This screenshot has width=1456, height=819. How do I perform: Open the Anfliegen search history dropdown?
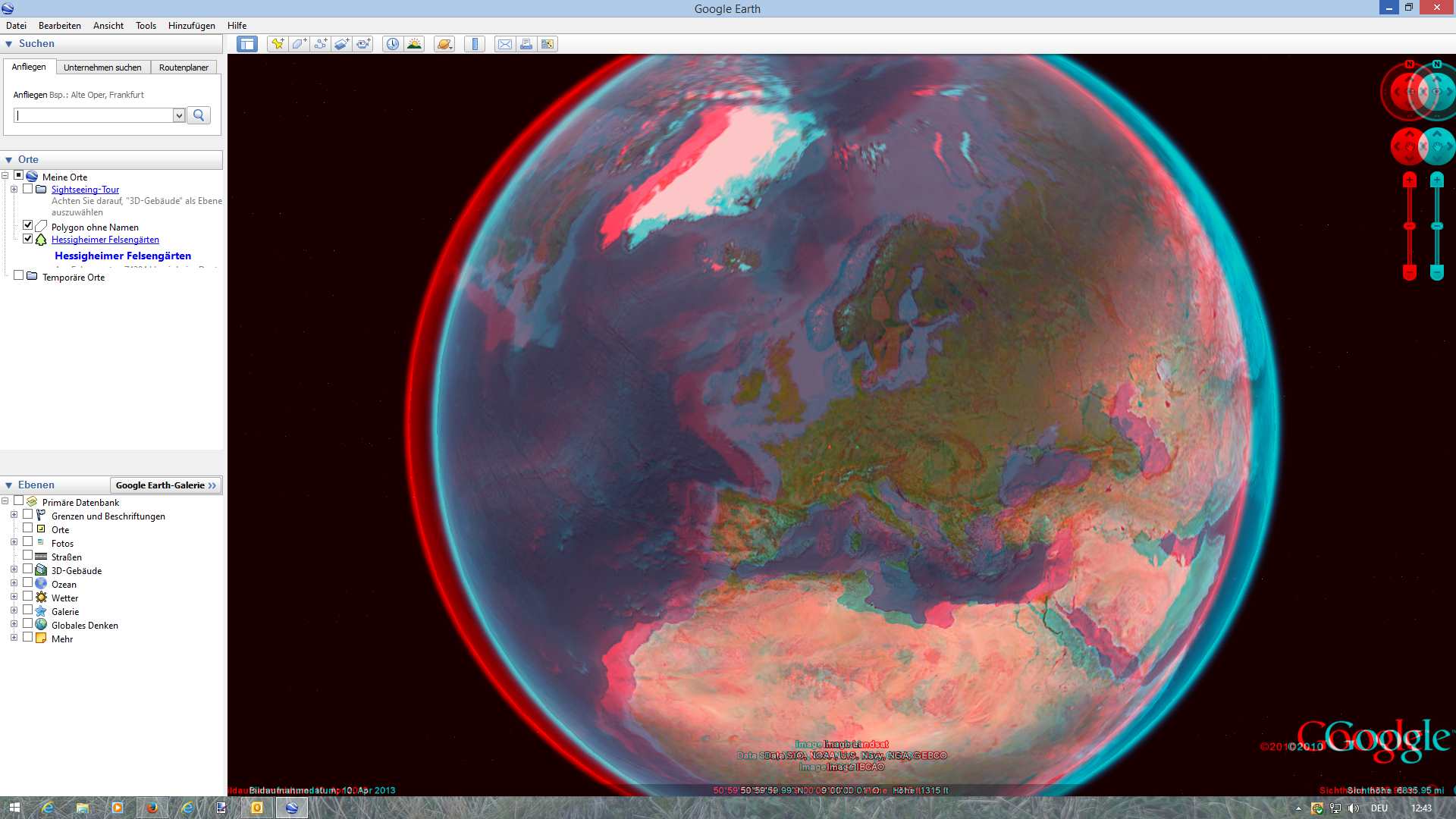tap(179, 115)
